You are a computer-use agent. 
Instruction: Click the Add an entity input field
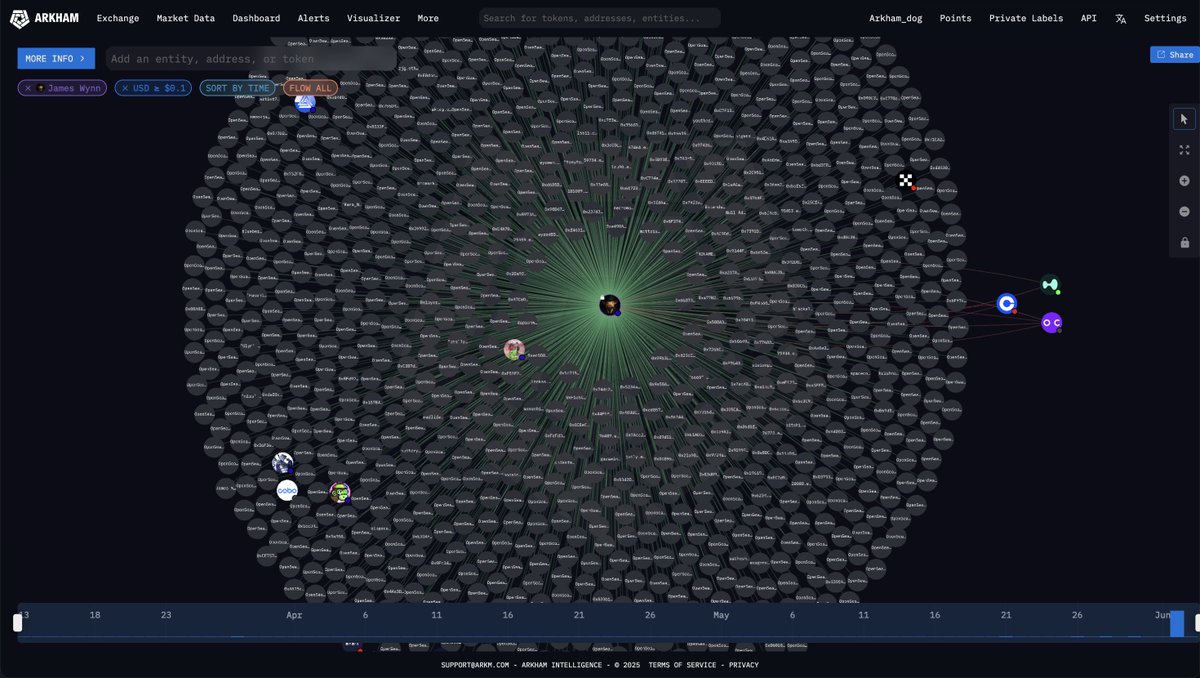pos(250,58)
